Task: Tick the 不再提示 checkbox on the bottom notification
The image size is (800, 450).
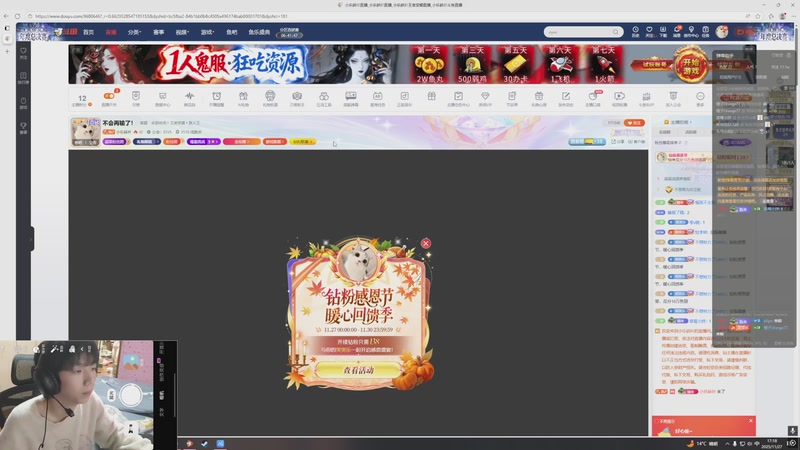Action: 656,421
